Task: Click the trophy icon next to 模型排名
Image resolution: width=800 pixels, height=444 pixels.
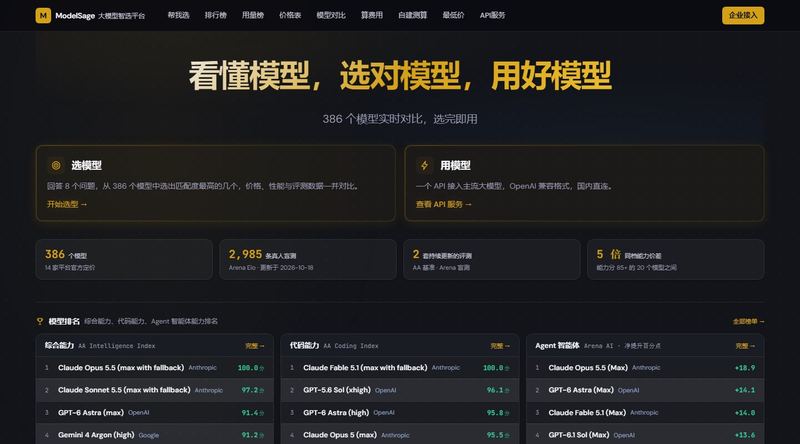Action: click(40, 321)
